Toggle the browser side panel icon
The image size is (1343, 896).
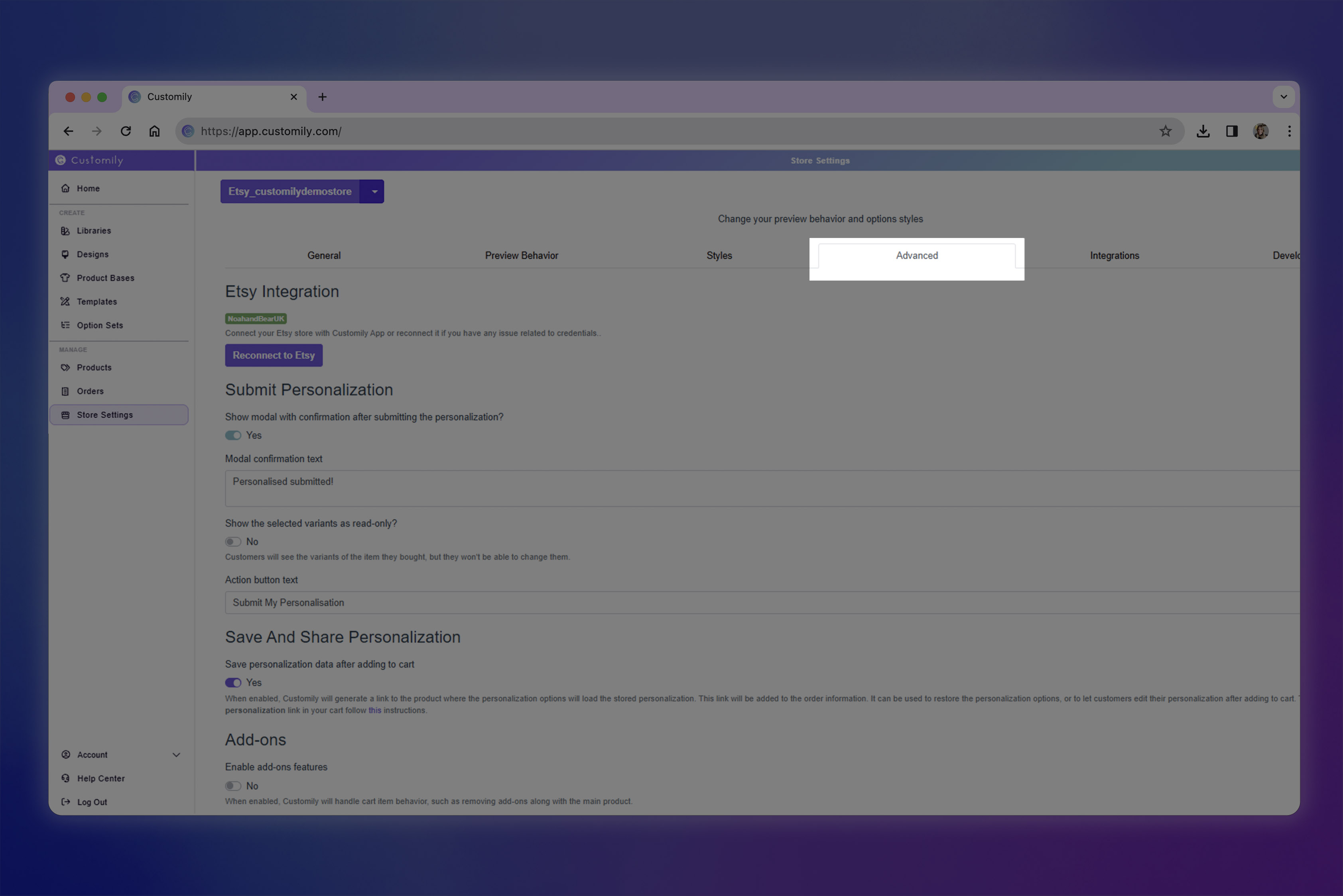(x=1231, y=132)
